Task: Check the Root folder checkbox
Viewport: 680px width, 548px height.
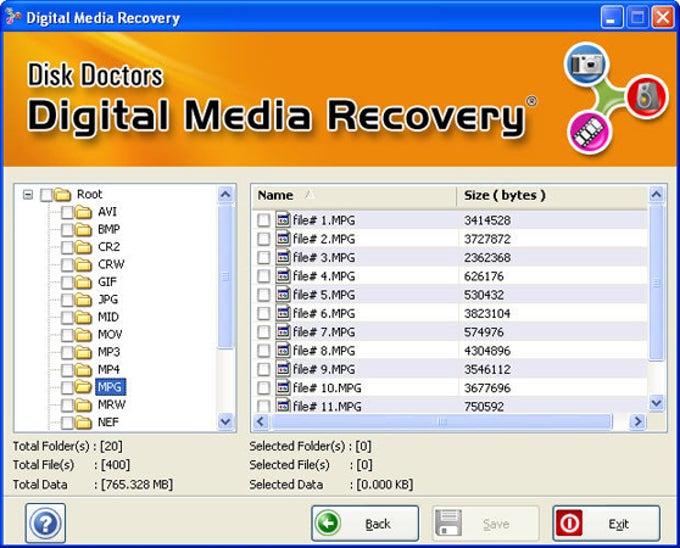Action: coord(46,195)
